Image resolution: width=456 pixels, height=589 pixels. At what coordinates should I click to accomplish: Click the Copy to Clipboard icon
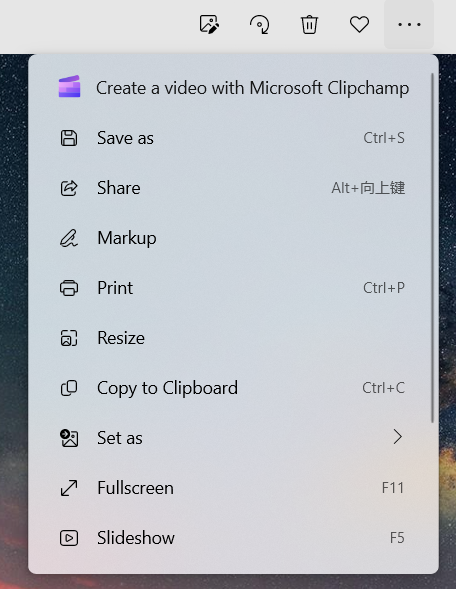coord(69,388)
